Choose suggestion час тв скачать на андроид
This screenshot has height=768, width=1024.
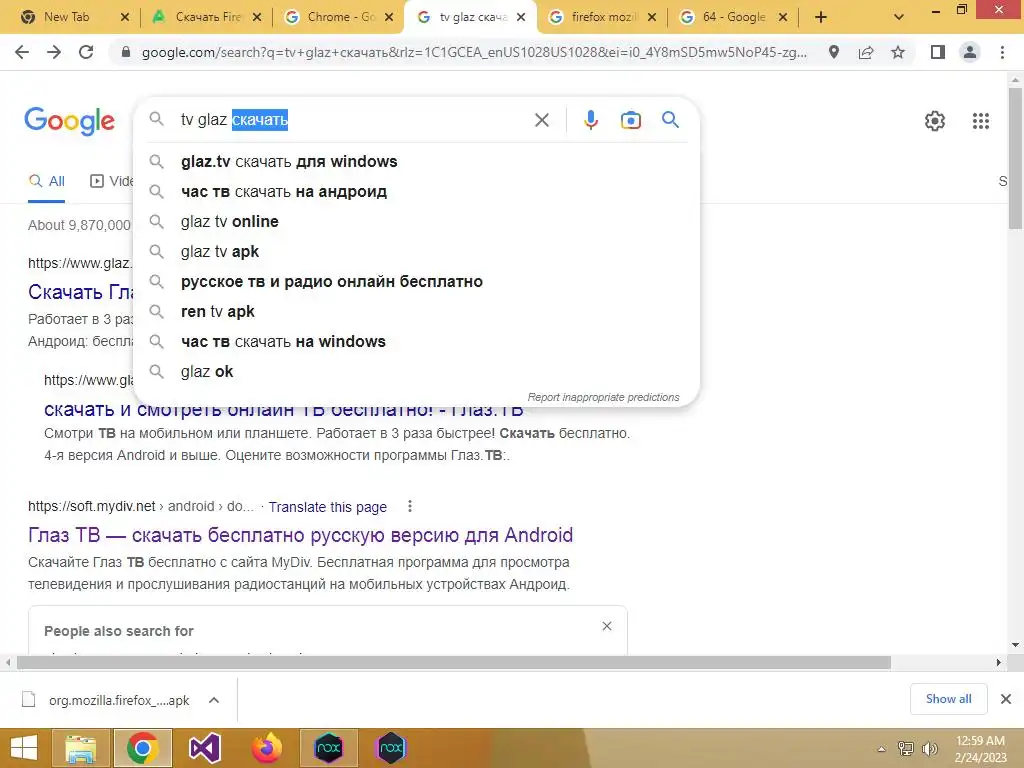click(x=417, y=191)
